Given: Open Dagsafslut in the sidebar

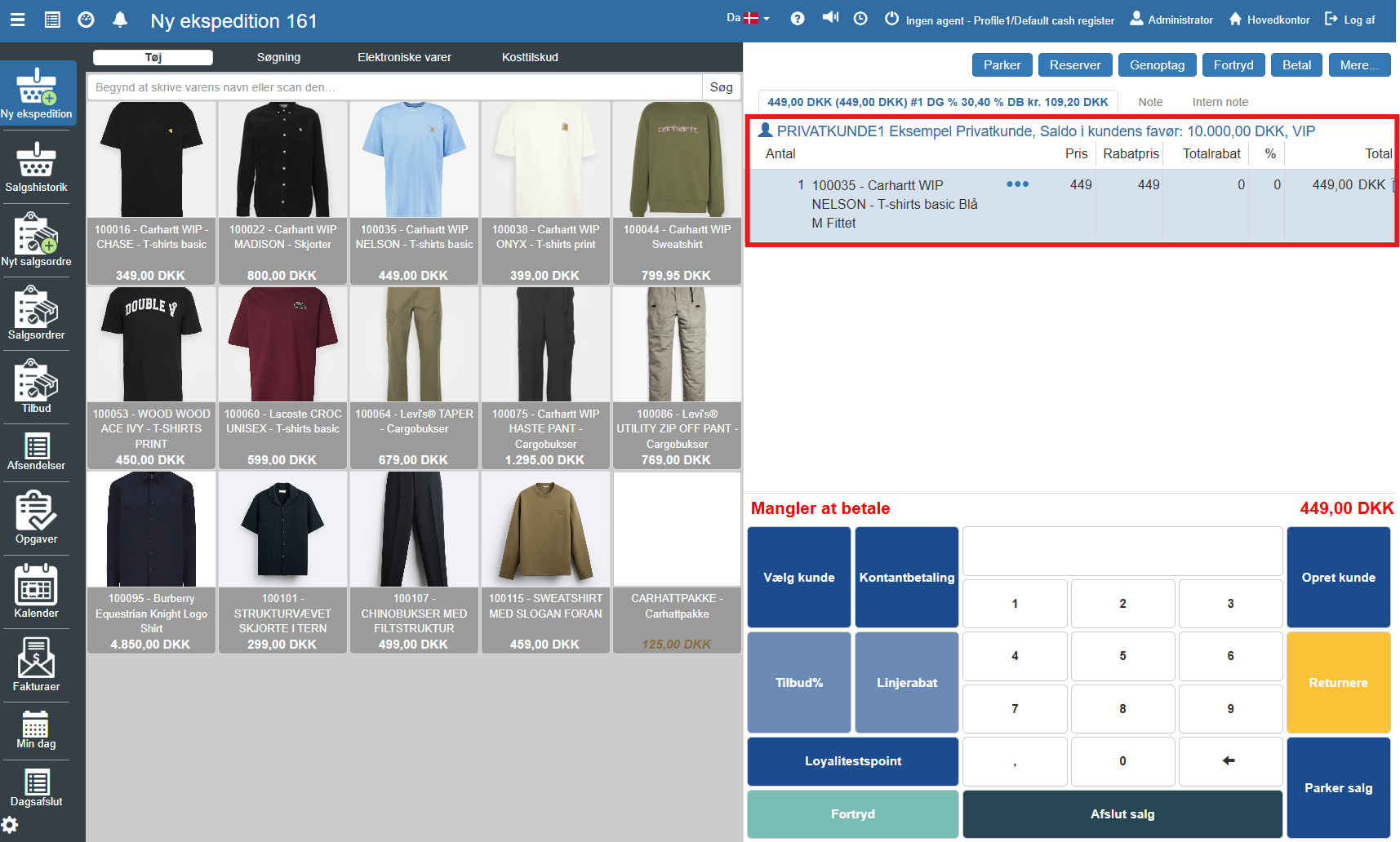Looking at the screenshot, I should [37, 788].
